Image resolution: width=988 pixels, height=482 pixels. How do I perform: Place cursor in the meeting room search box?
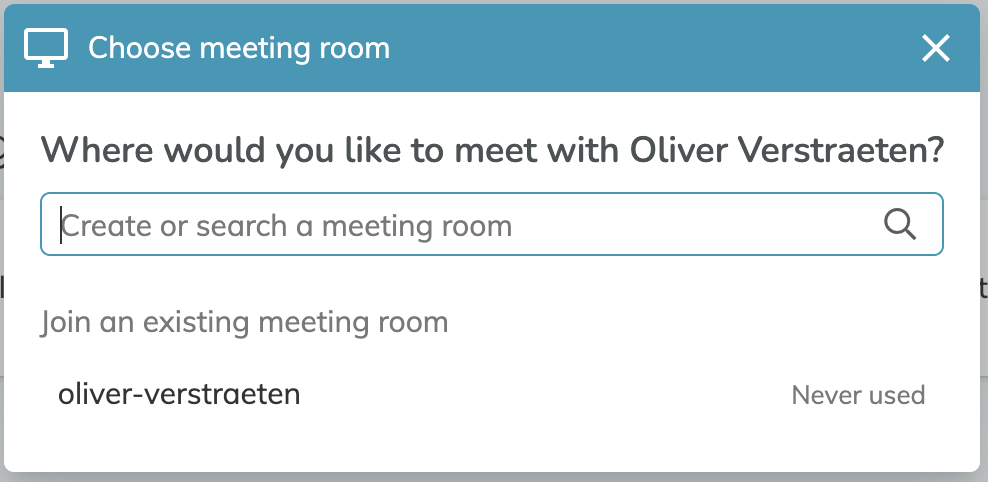coord(491,224)
